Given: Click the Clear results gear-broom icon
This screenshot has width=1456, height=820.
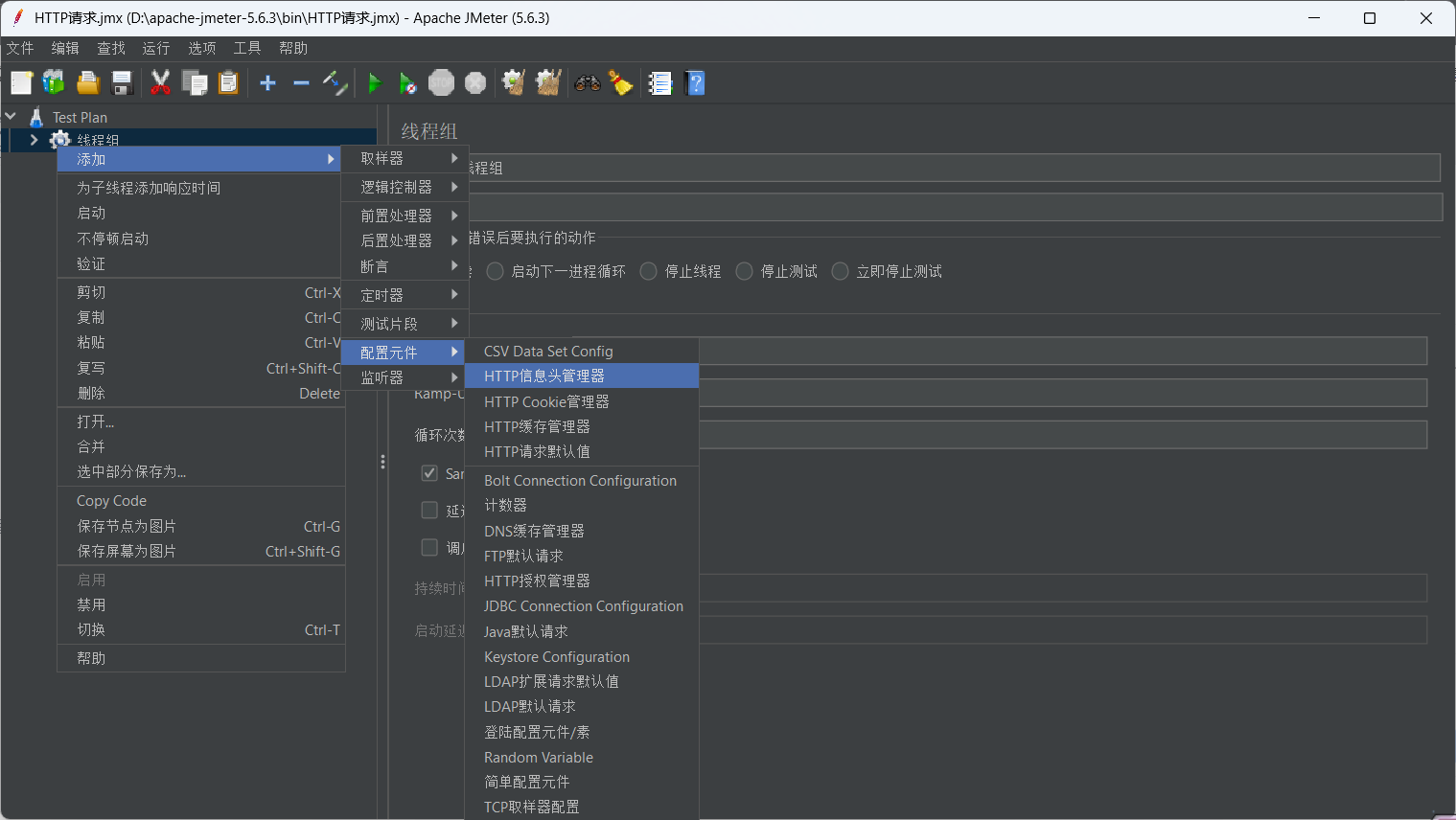Looking at the screenshot, I should [514, 83].
